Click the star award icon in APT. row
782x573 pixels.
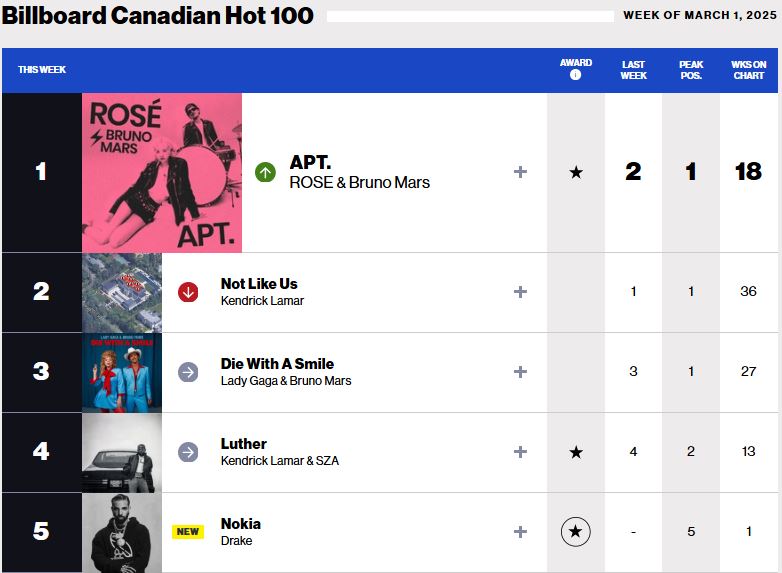click(x=575, y=172)
